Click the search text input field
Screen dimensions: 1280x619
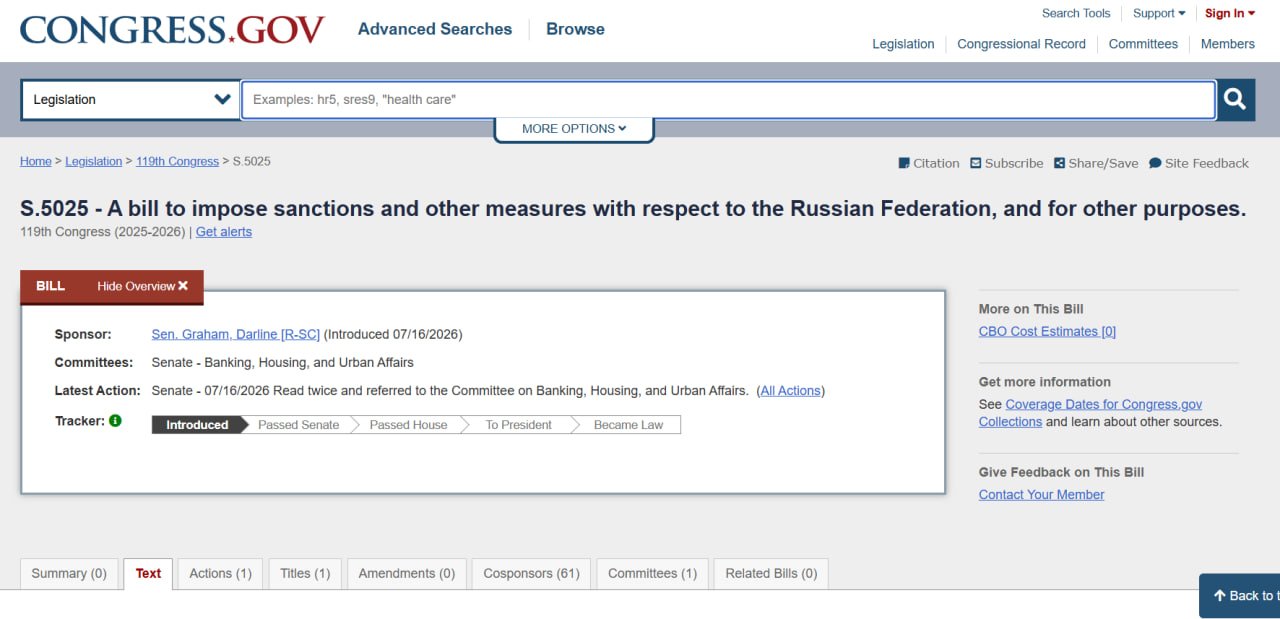(728, 100)
